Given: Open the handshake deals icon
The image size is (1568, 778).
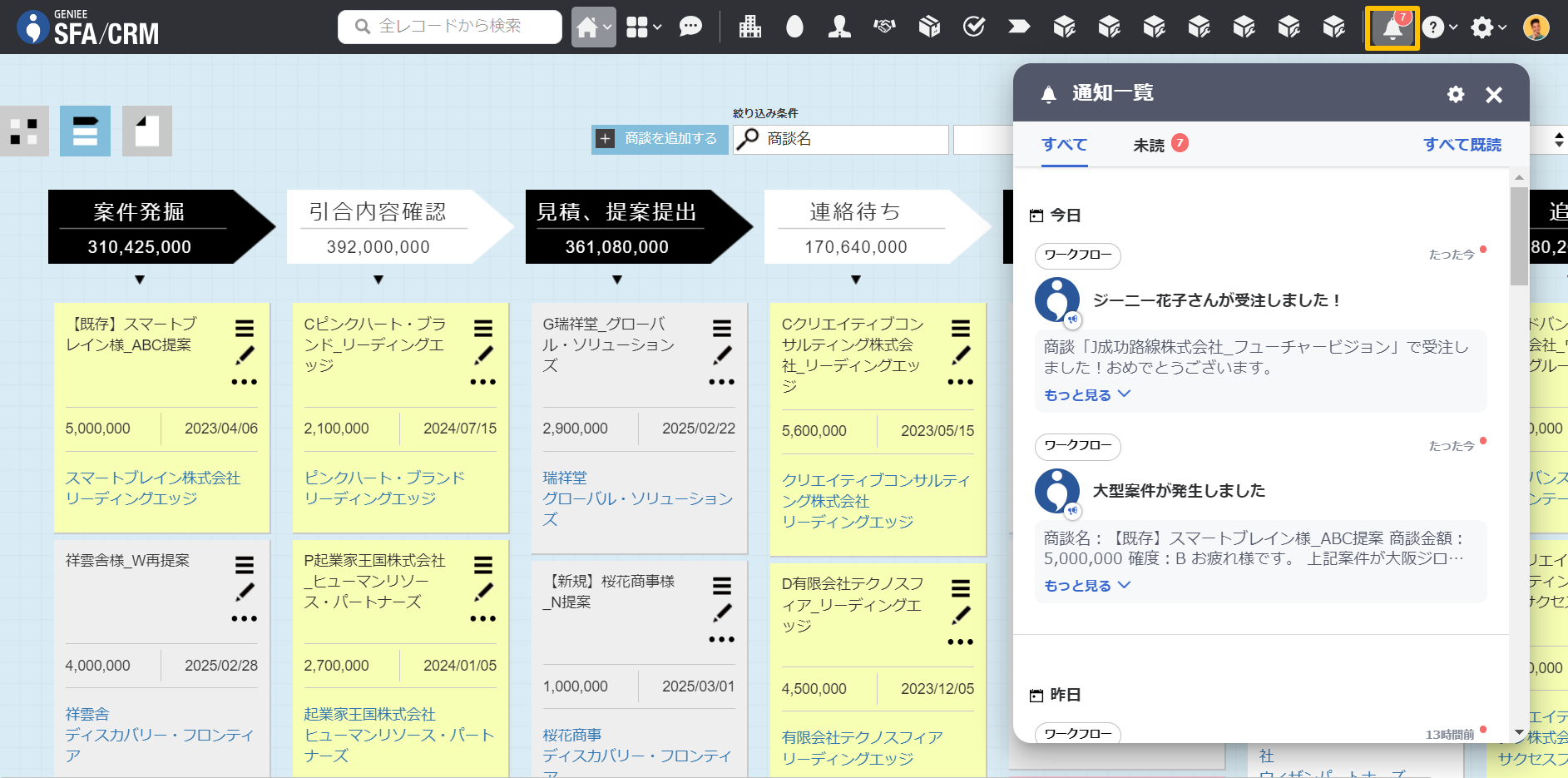Looking at the screenshot, I should (884, 27).
